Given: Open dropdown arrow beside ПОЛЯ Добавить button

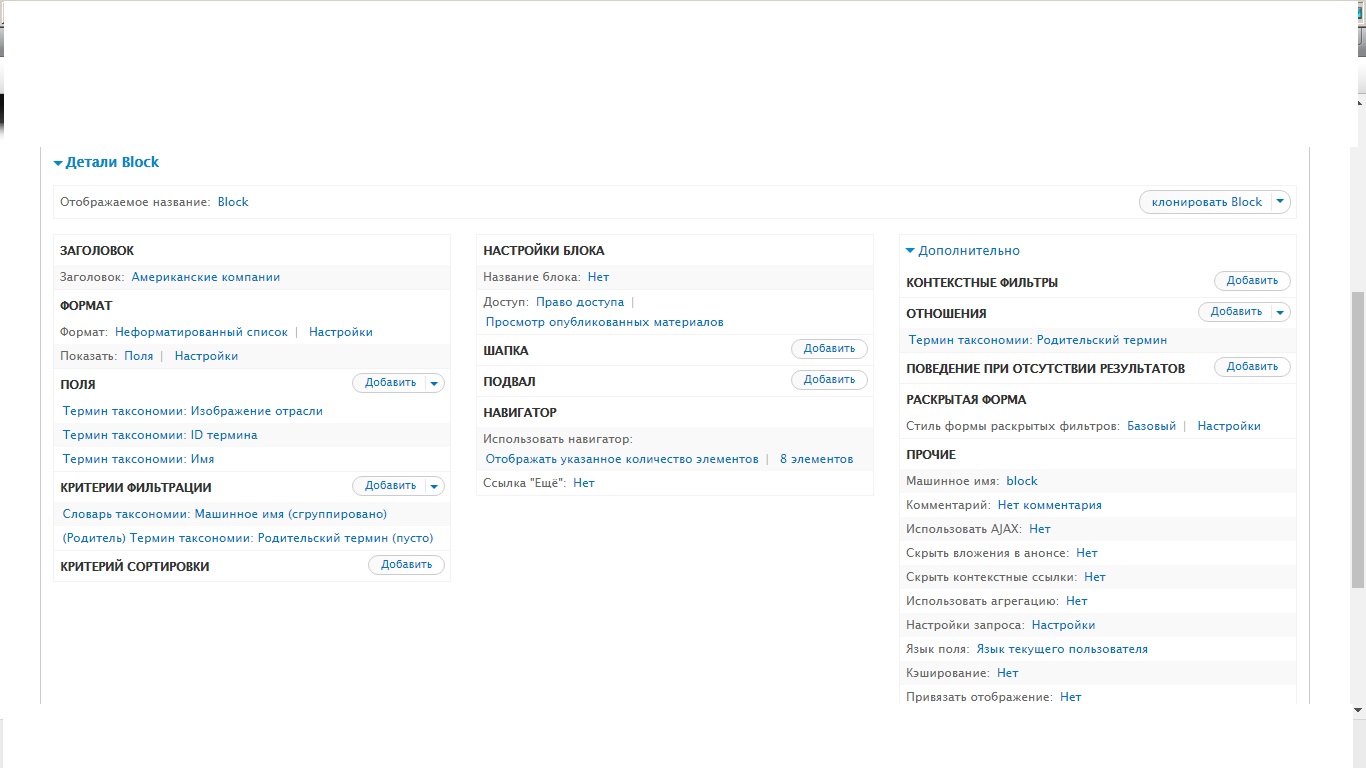Looking at the screenshot, I should click(434, 382).
